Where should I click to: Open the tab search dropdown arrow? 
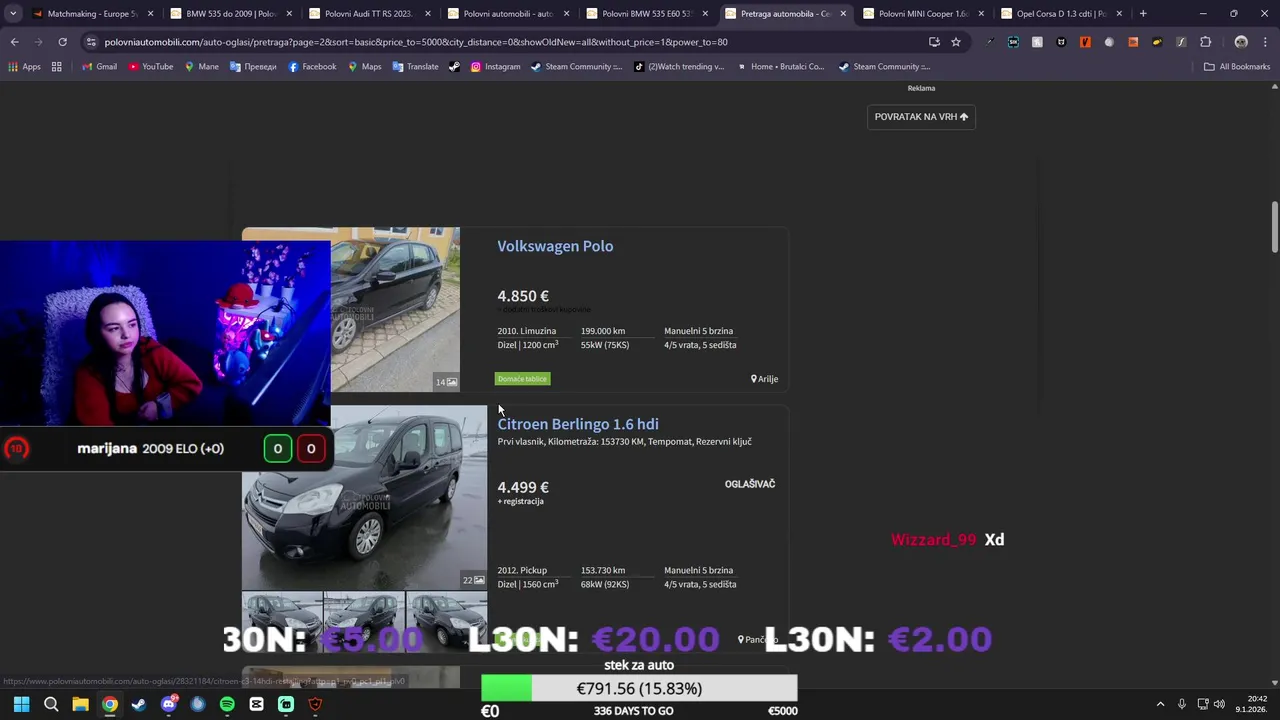click(x=13, y=14)
